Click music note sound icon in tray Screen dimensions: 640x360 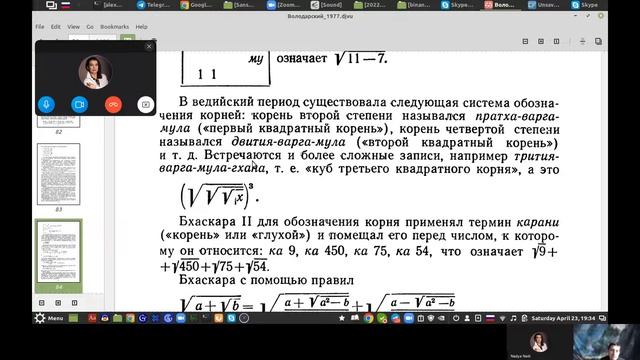click(513, 318)
